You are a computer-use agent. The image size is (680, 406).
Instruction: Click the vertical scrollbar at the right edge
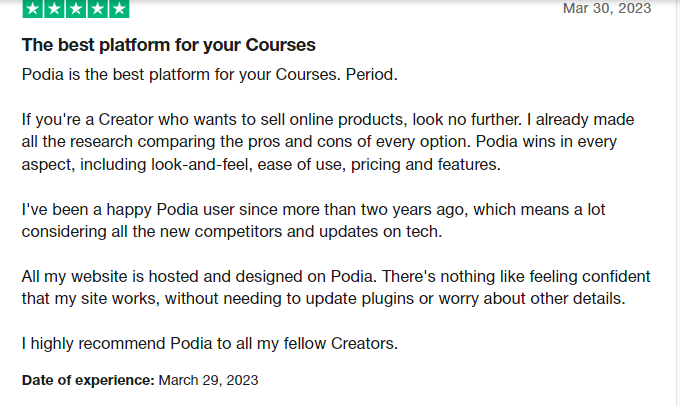coord(677,203)
